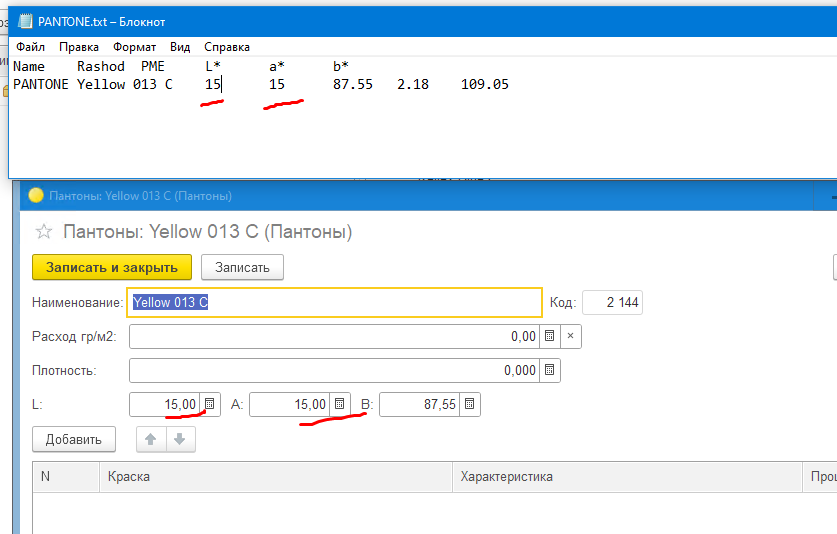Open the calculator for the B field
837x534 pixels.
click(470, 404)
